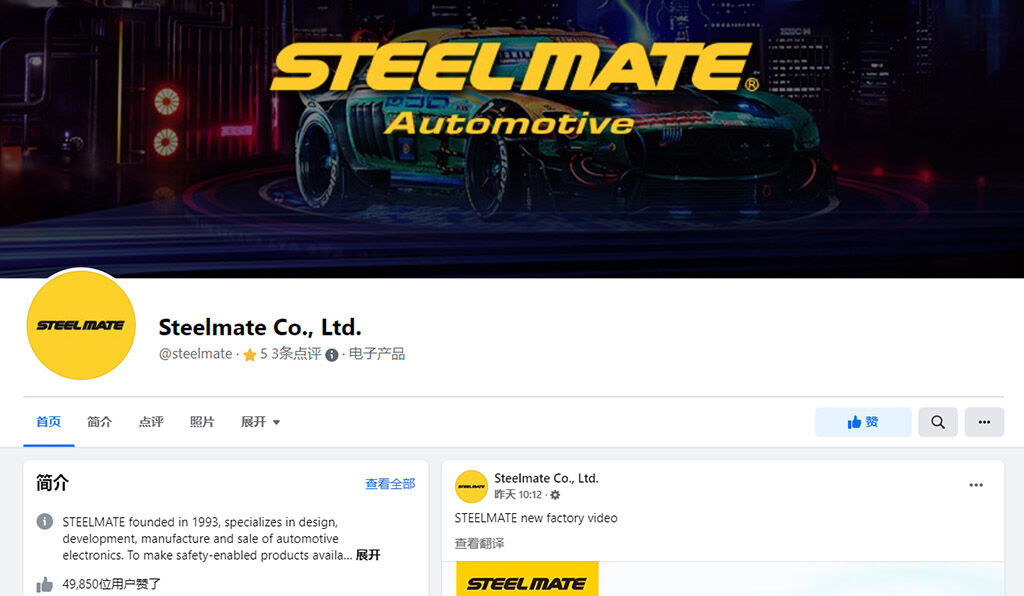
Task: Switch to the 简介 tab
Action: pyautogui.click(x=99, y=422)
